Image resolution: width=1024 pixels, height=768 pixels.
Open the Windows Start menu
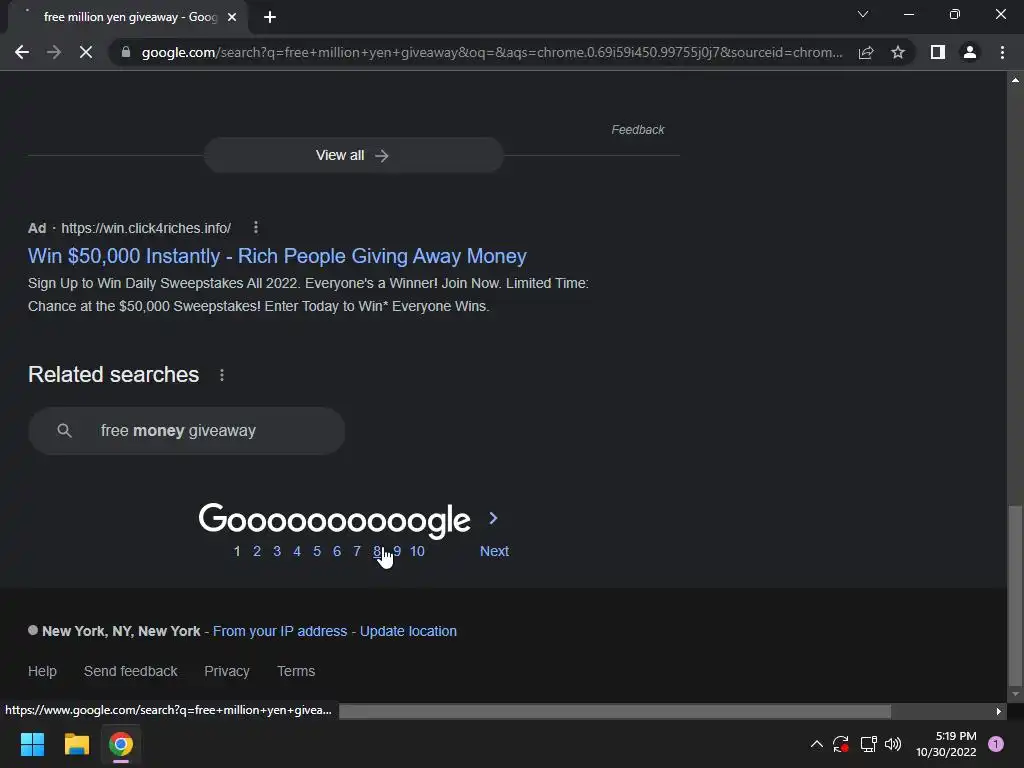tap(32, 744)
